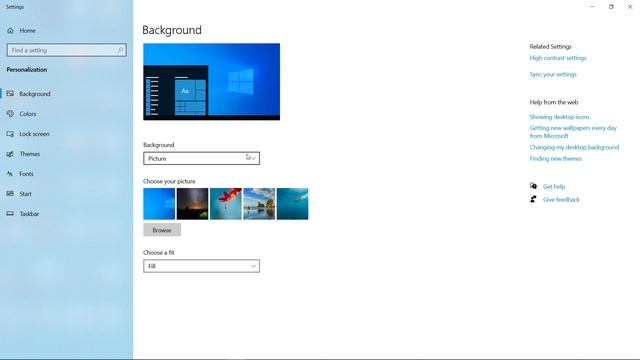Click the Browse button
Screen dimensions: 640x360
(162, 230)
